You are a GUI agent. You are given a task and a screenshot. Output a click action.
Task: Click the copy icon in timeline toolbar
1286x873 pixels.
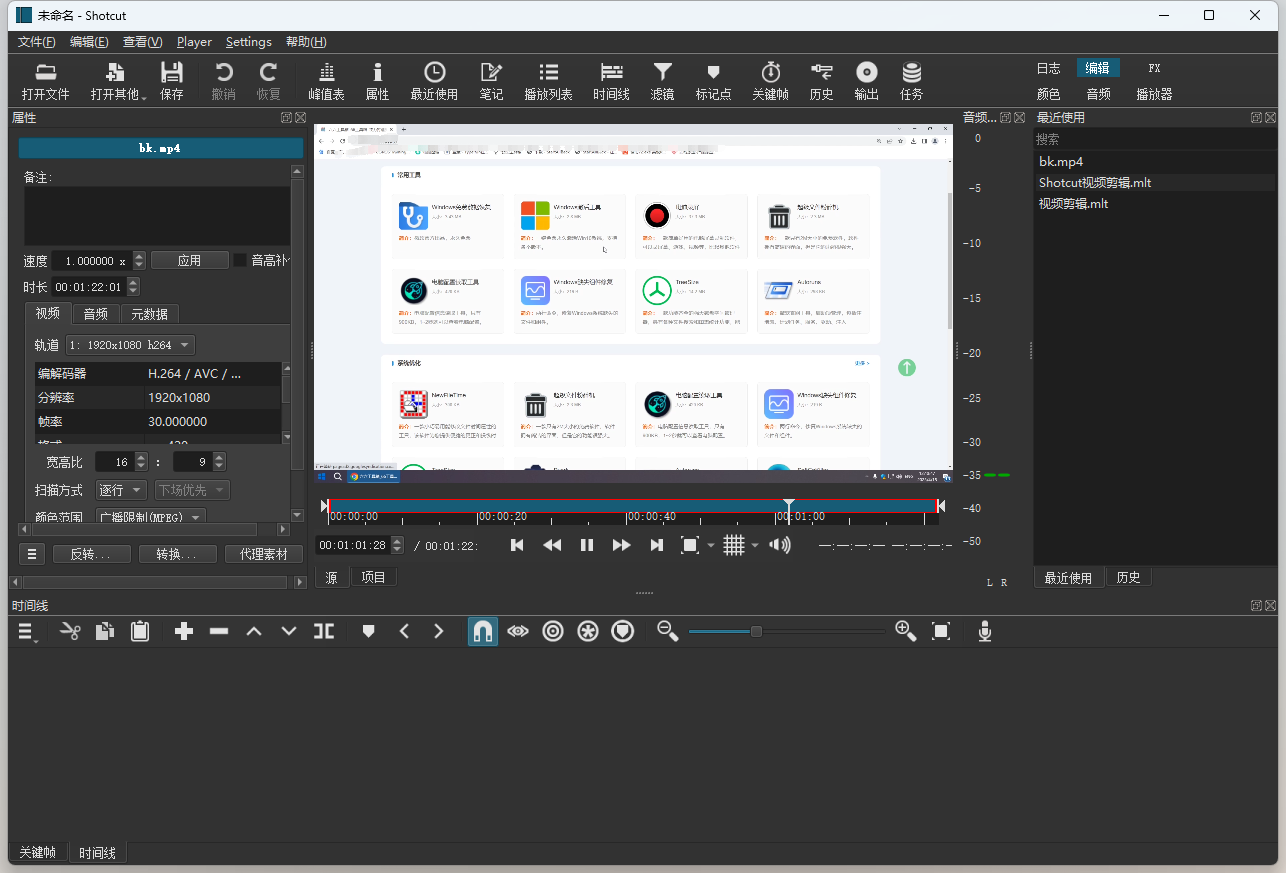pyautogui.click(x=105, y=631)
